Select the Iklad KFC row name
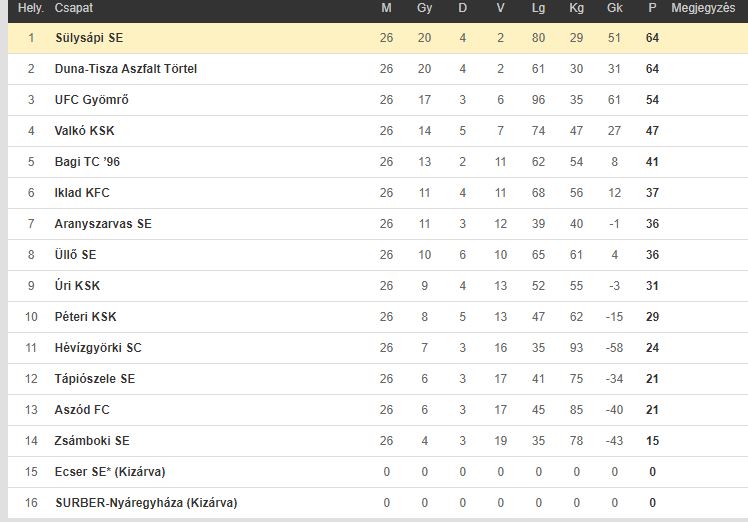Screen dimensions: 748x522 tap(82, 193)
